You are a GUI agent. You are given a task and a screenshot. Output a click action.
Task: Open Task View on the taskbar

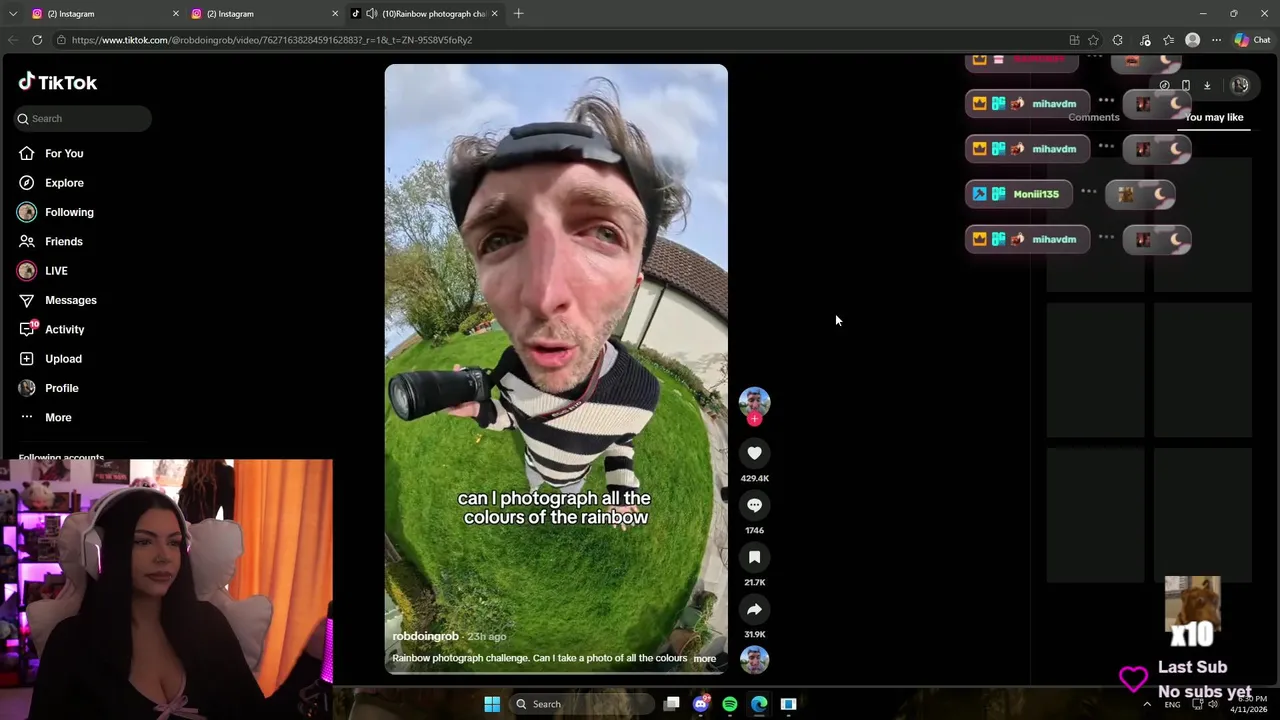coord(672,704)
